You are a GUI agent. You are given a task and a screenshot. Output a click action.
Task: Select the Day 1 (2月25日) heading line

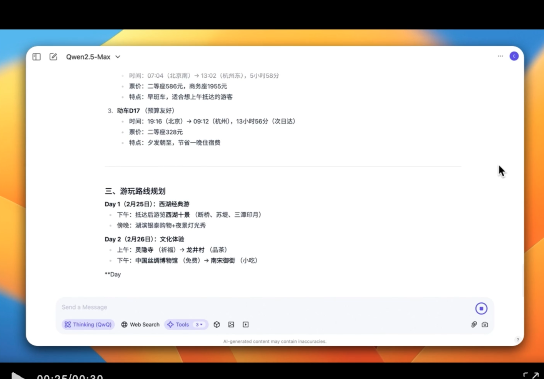(x=147, y=204)
